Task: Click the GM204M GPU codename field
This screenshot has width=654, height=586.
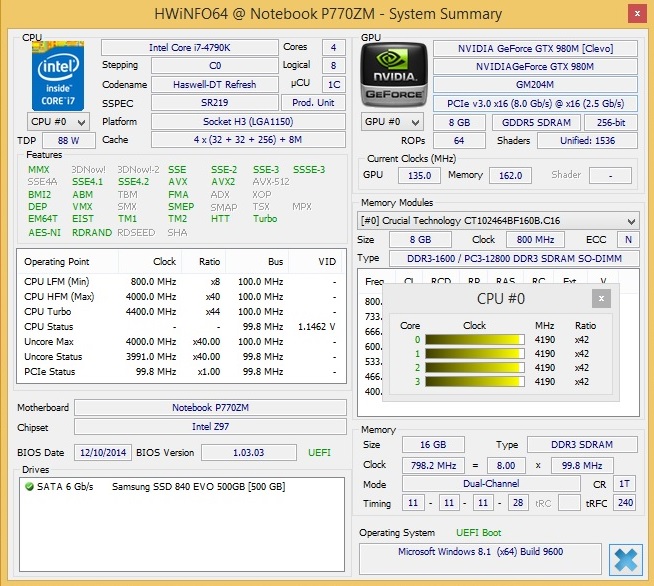Action: (536, 84)
